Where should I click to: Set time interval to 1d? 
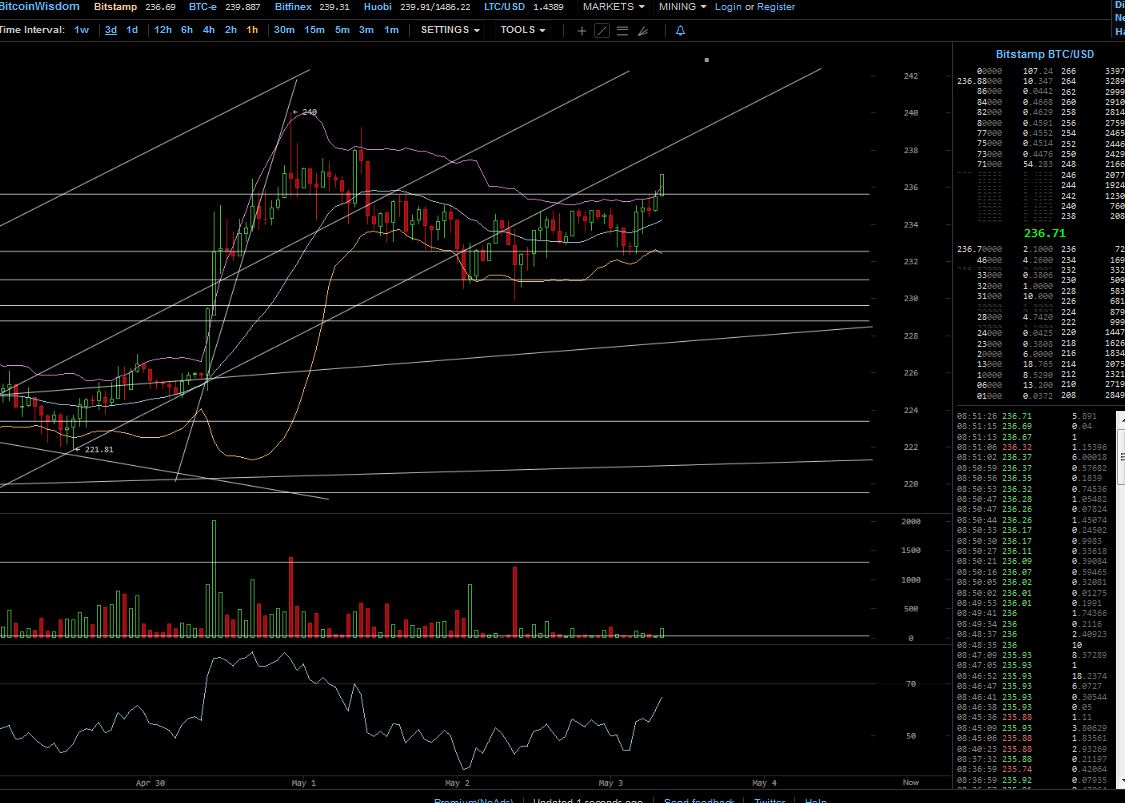[x=132, y=30]
